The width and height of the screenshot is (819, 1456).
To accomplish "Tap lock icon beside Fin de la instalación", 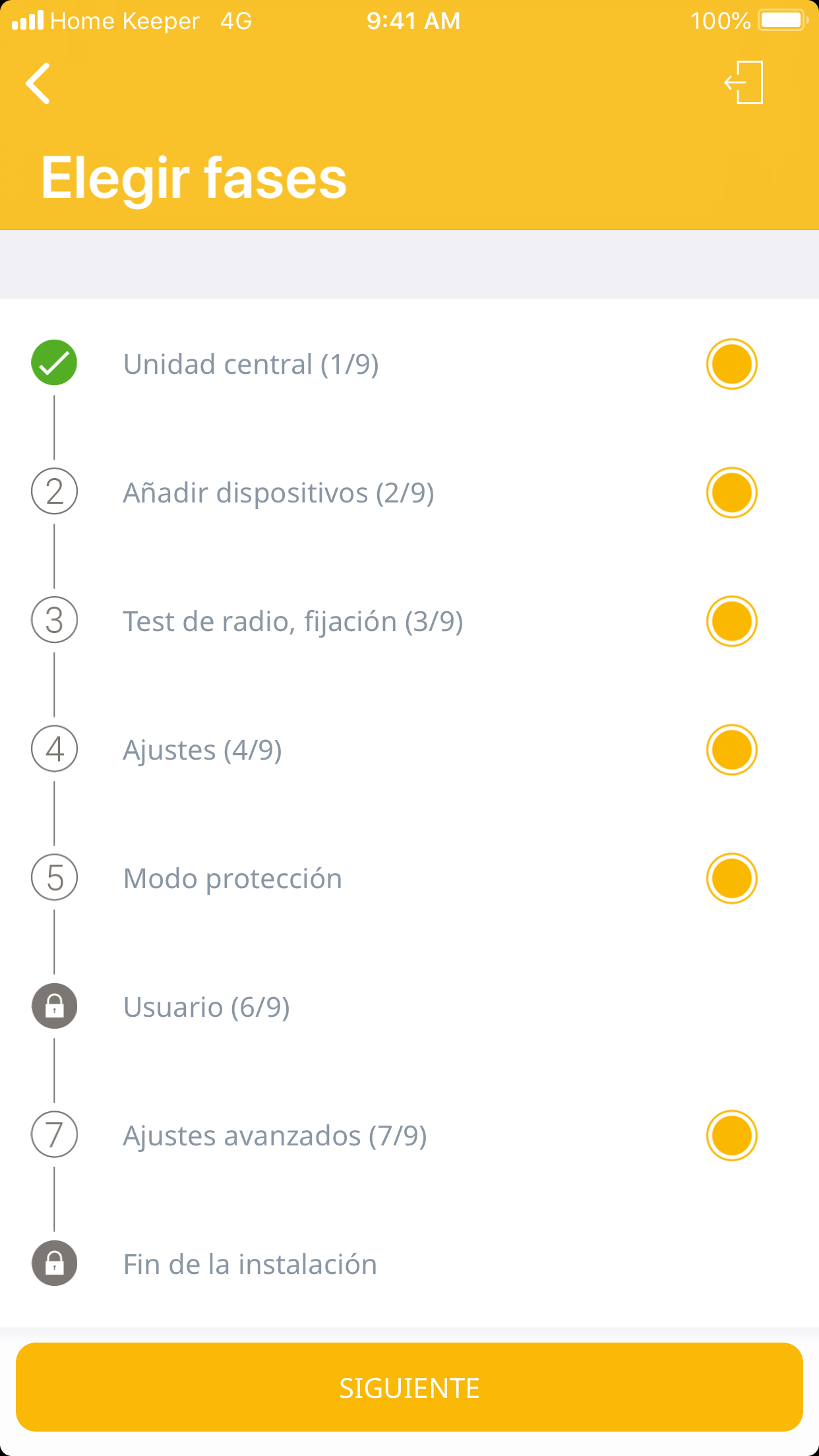I will pos(54,1263).
